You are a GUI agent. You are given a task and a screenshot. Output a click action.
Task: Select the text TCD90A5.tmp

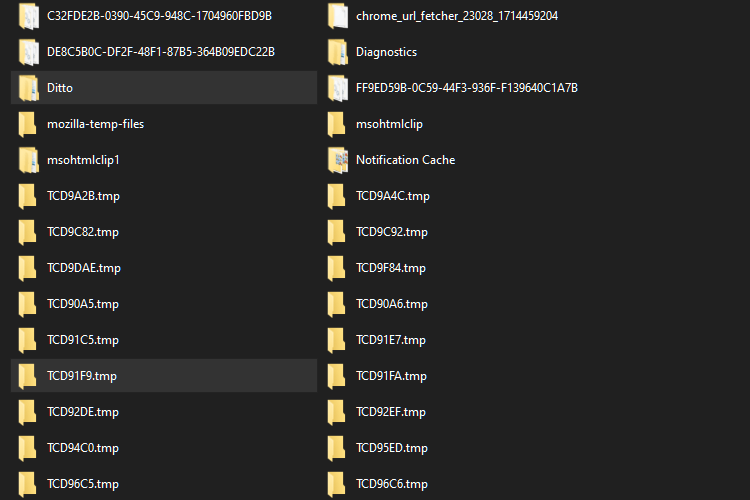(83, 304)
